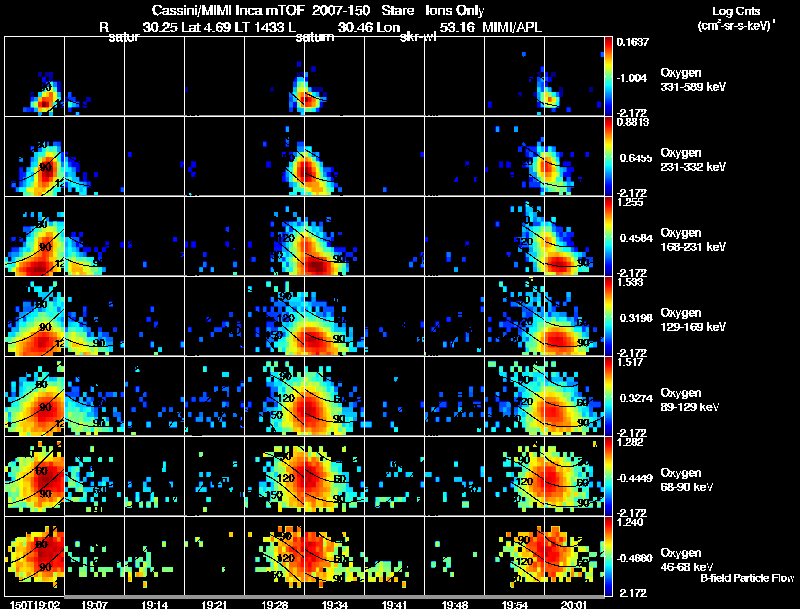Select the Oxygen 129-169 keV panel at 19:34
The width and height of the screenshot is (800, 609).
334,317
